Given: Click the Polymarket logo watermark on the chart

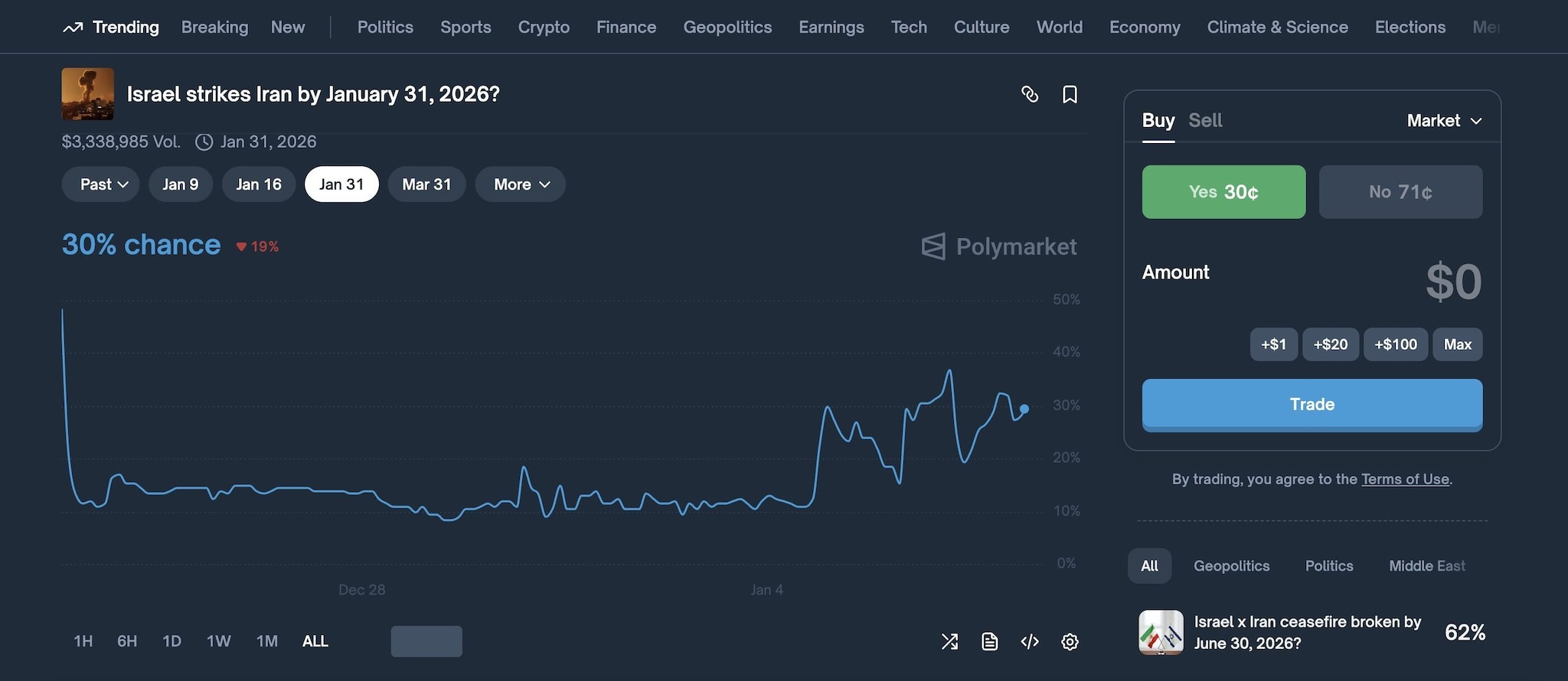Looking at the screenshot, I should pos(998,246).
